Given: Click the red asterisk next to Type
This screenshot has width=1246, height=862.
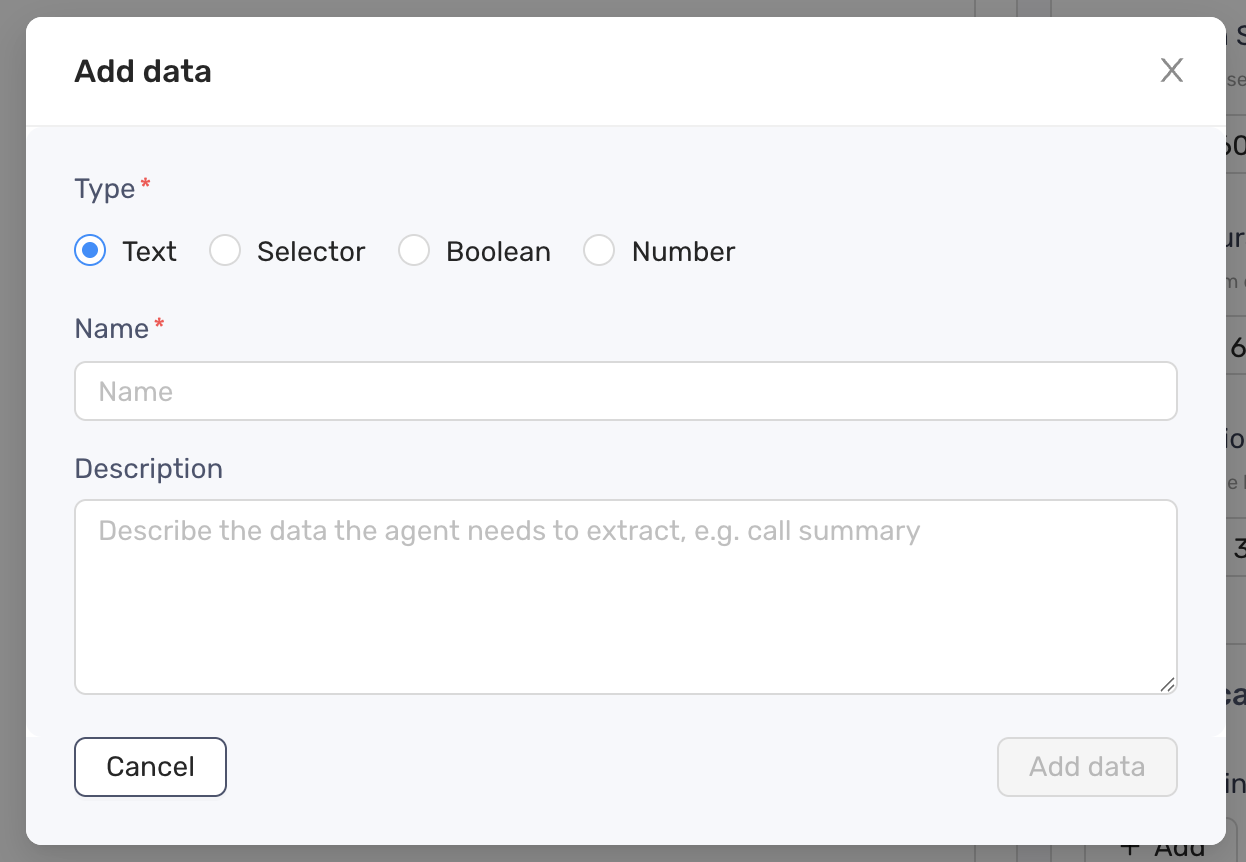Looking at the screenshot, I should coord(145,180).
